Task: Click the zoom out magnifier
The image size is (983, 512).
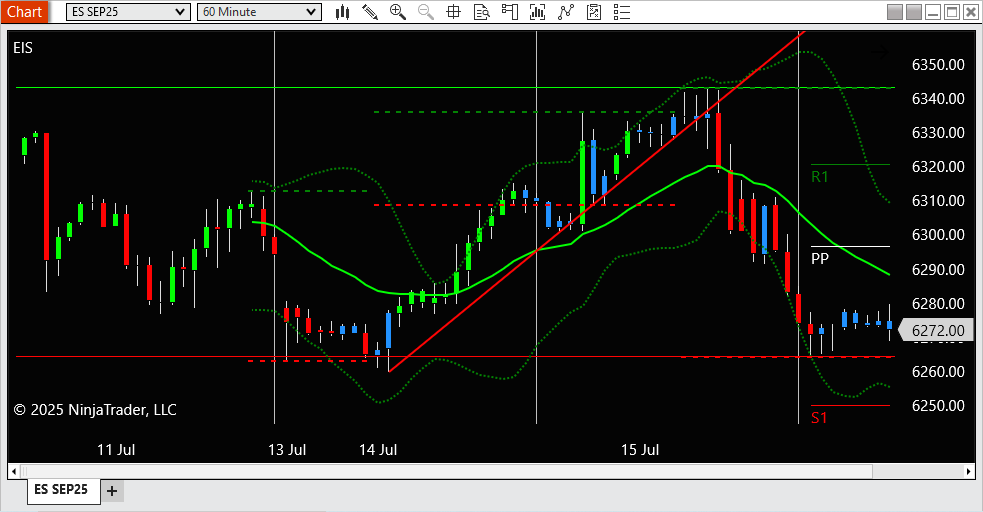Action: coord(426,12)
